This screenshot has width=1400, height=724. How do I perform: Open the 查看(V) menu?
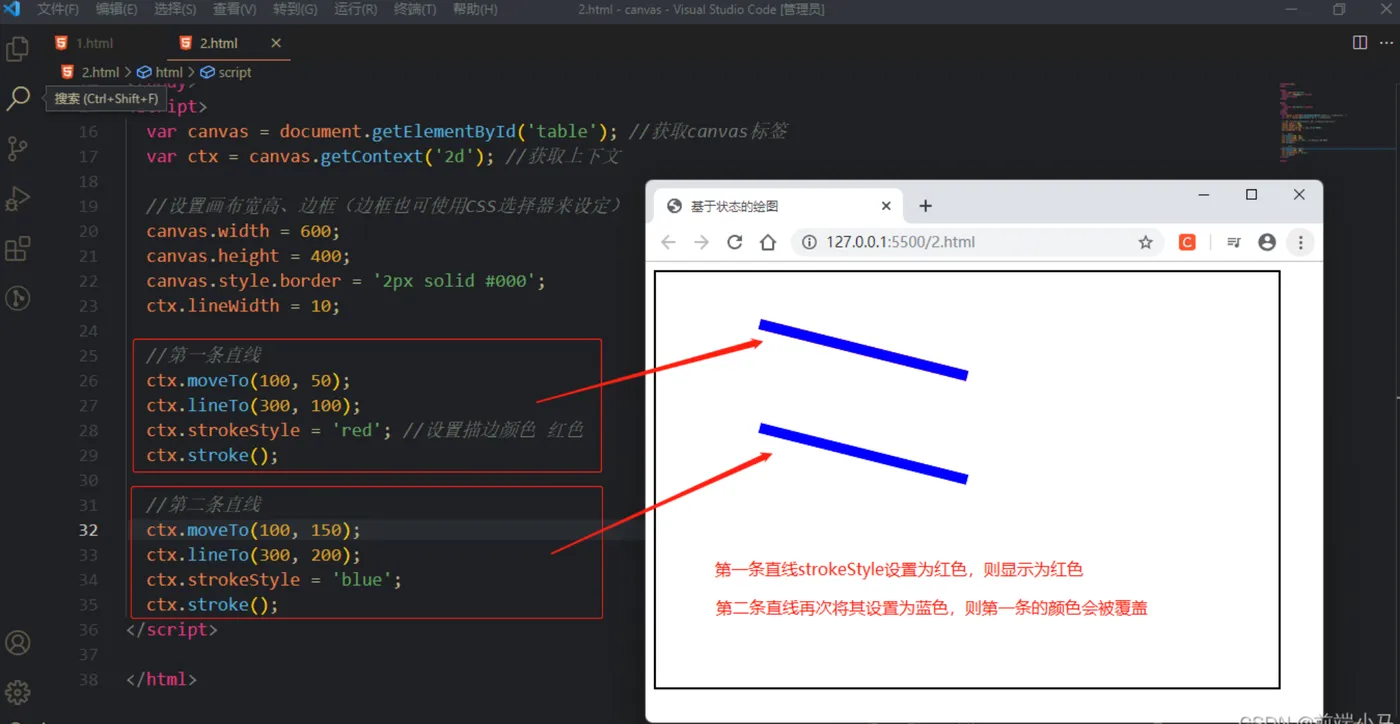pyautogui.click(x=235, y=9)
